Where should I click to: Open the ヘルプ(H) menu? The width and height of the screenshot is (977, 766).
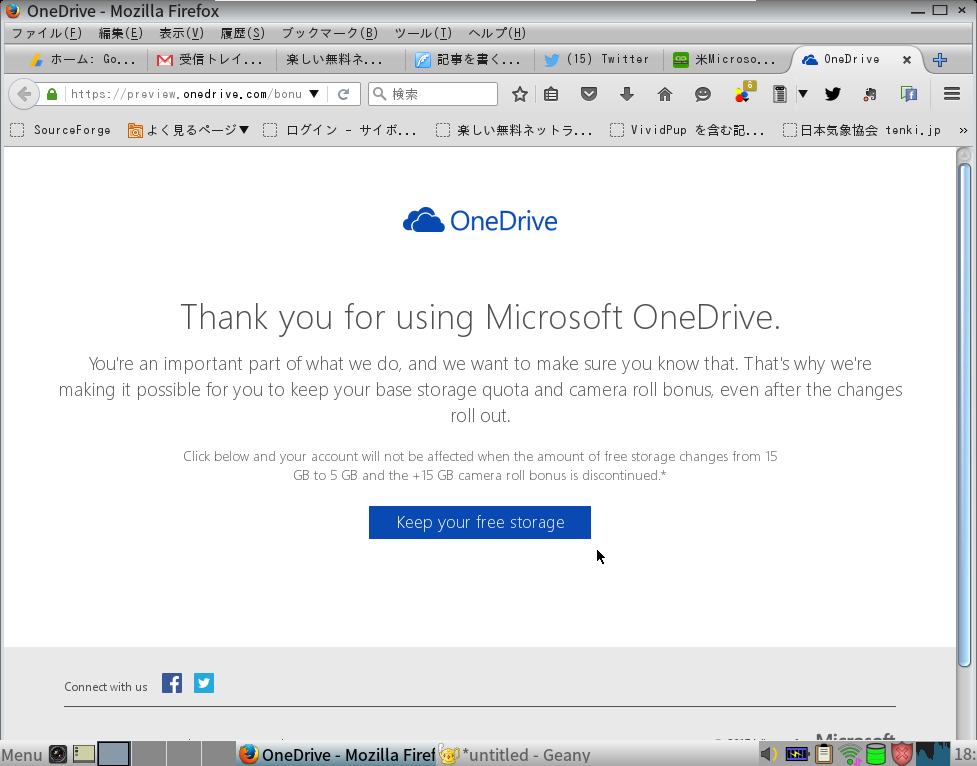click(x=497, y=33)
